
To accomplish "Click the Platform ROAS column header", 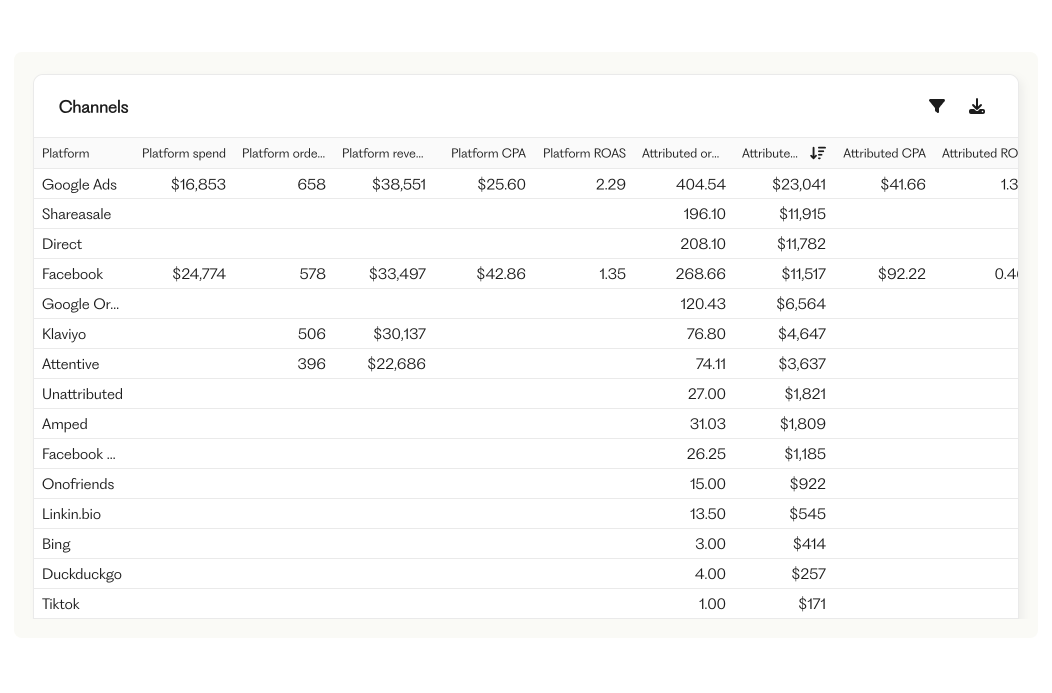I will click(584, 154).
